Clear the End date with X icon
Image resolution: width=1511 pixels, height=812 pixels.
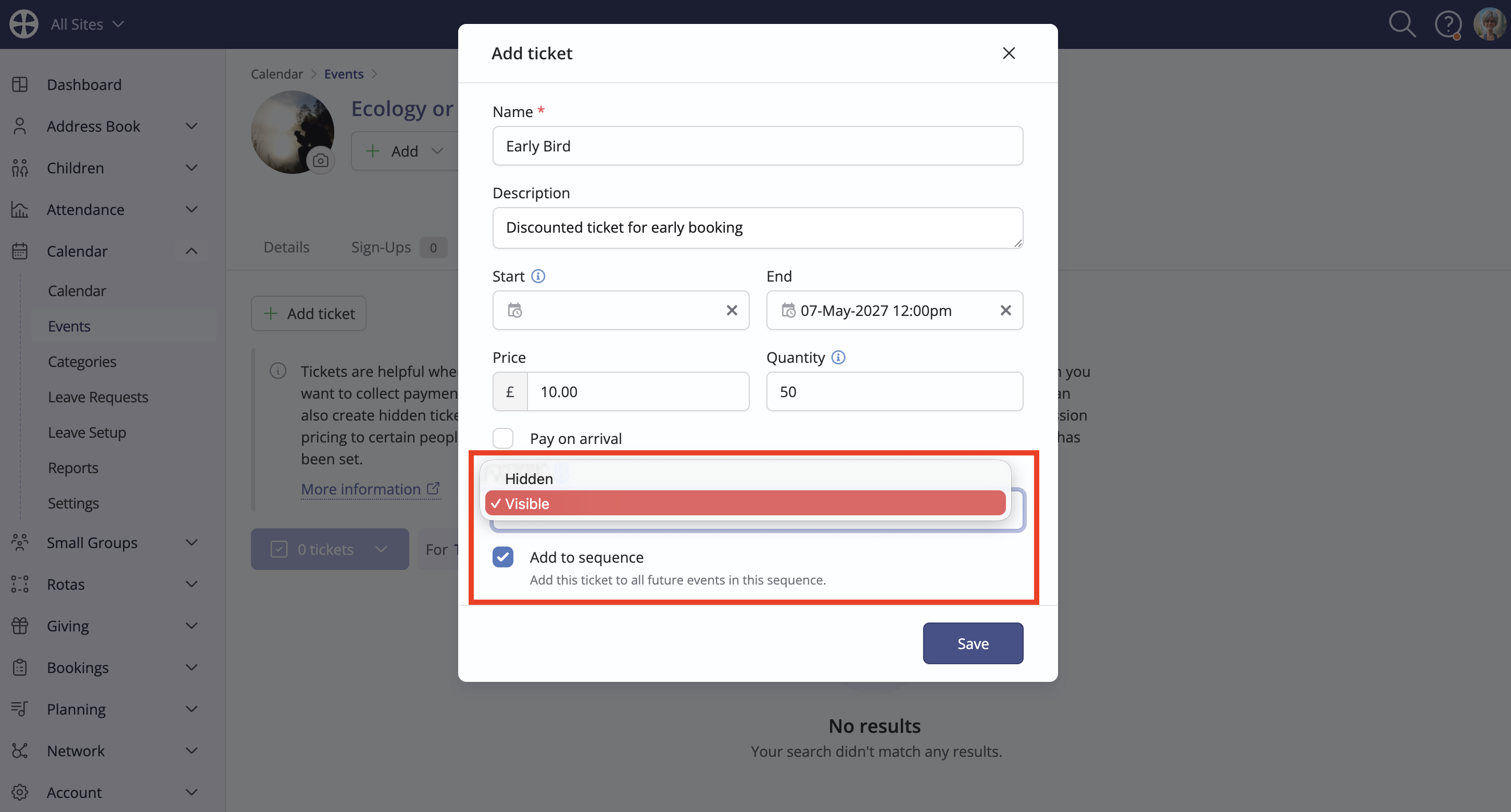pos(1005,310)
